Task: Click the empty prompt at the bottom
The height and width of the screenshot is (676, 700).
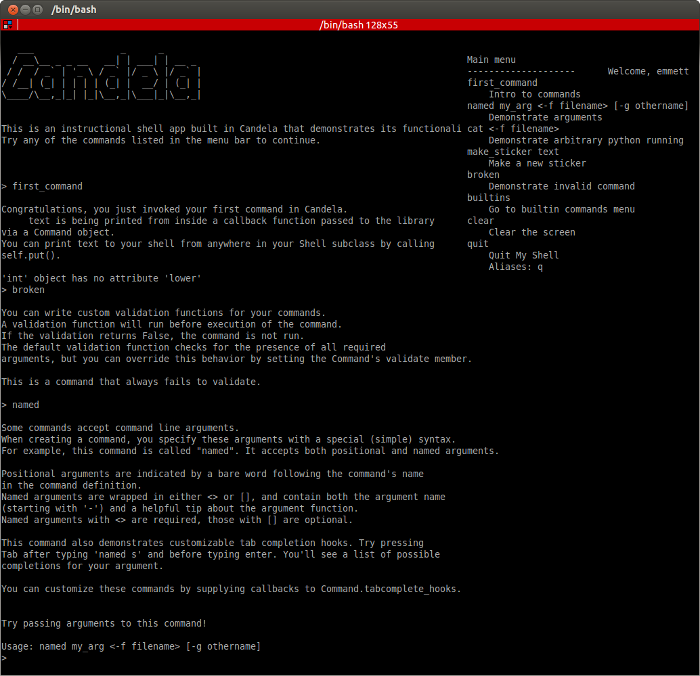Action: tap(4, 658)
